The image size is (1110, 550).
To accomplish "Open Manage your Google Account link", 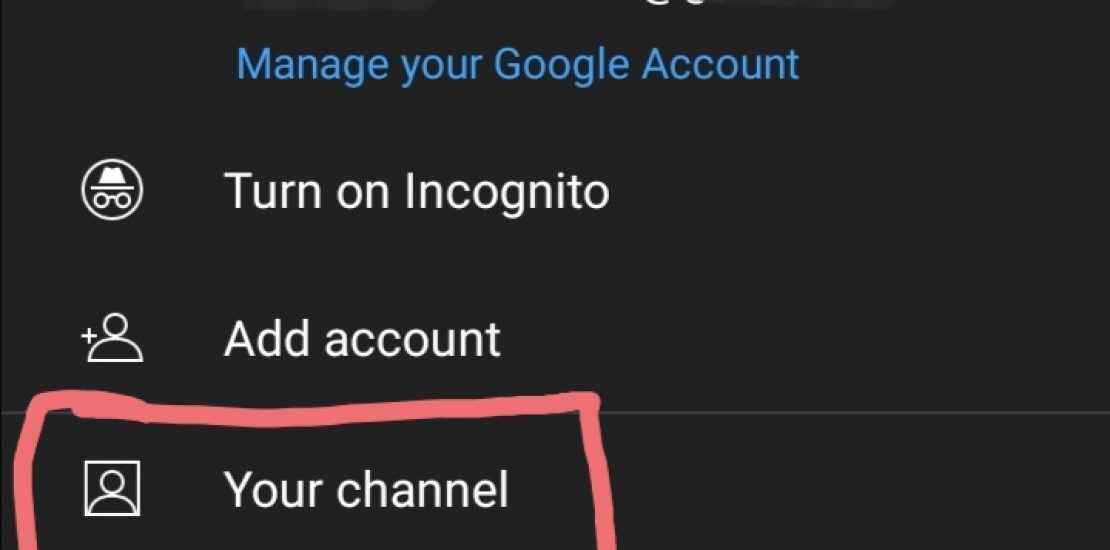I will tap(517, 65).
